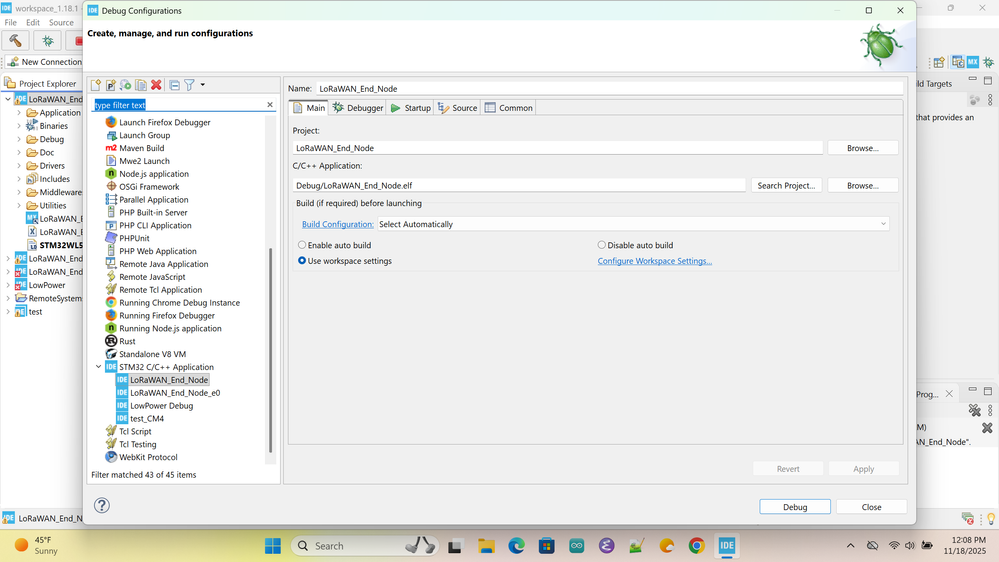The height and width of the screenshot is (562, 999).
Task: Expand Binaries node in Project Explorer
Action: click(18, 126)
